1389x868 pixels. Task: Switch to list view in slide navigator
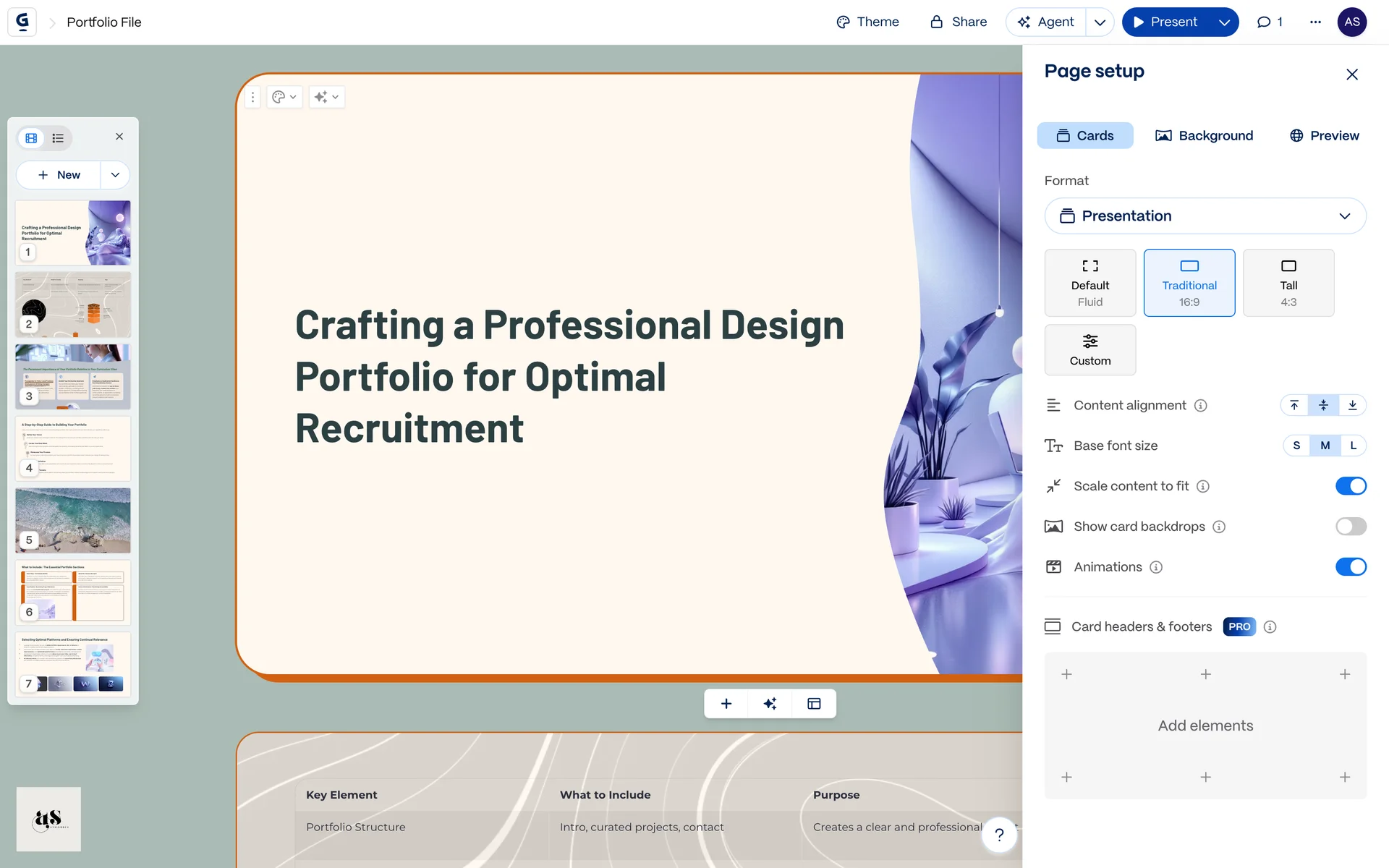(x=58, y=137)
